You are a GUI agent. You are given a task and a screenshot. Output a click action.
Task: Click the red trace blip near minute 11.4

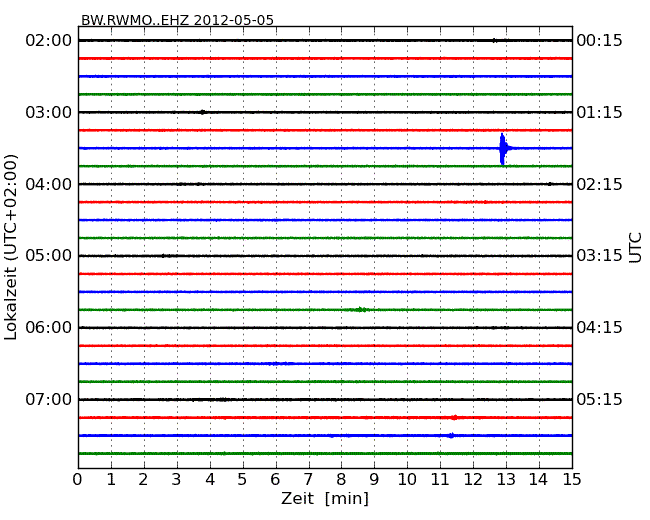(454, 417)
